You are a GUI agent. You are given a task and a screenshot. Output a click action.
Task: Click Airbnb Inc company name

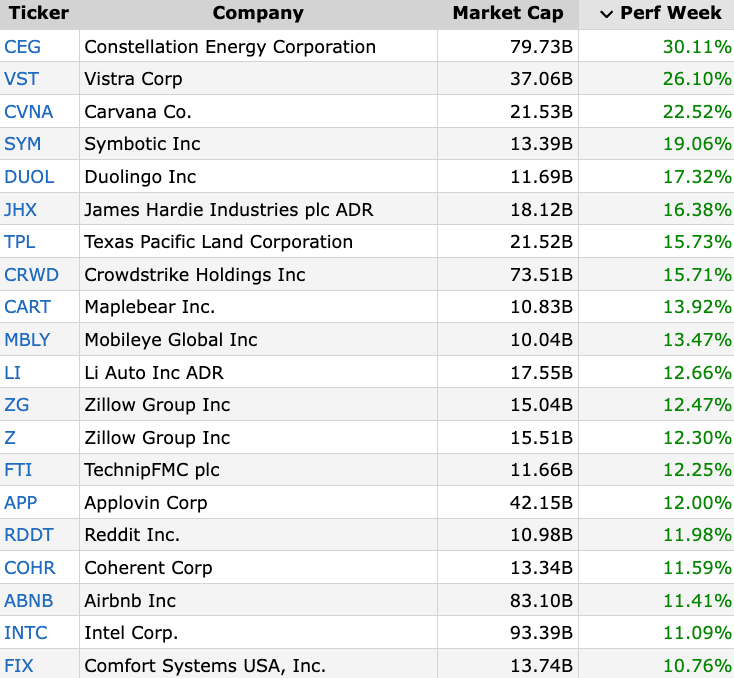point(130,601)
